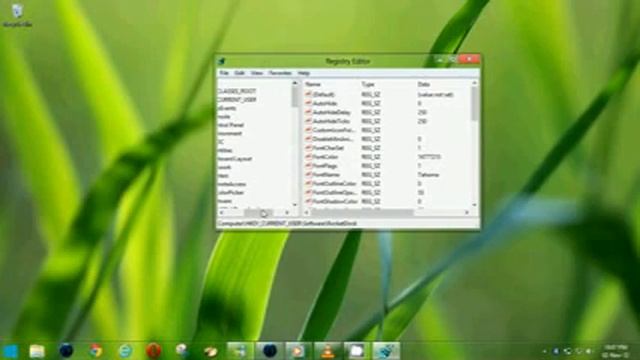The width and height of the screenshot is (640, 360).
Task: Select the Recycle Bin desktop icon
Action: click(17, 15)
